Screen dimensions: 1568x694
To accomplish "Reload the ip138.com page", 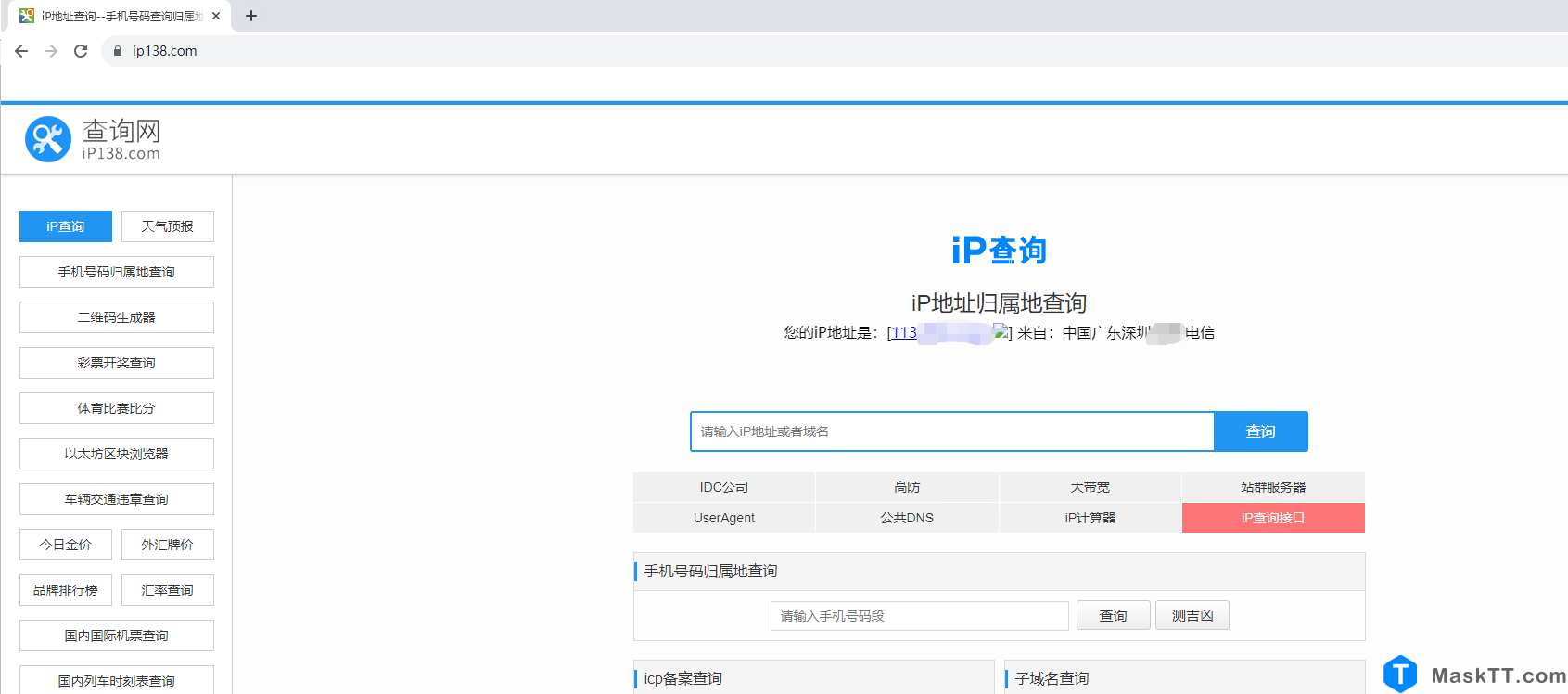I will pos(81,51).
